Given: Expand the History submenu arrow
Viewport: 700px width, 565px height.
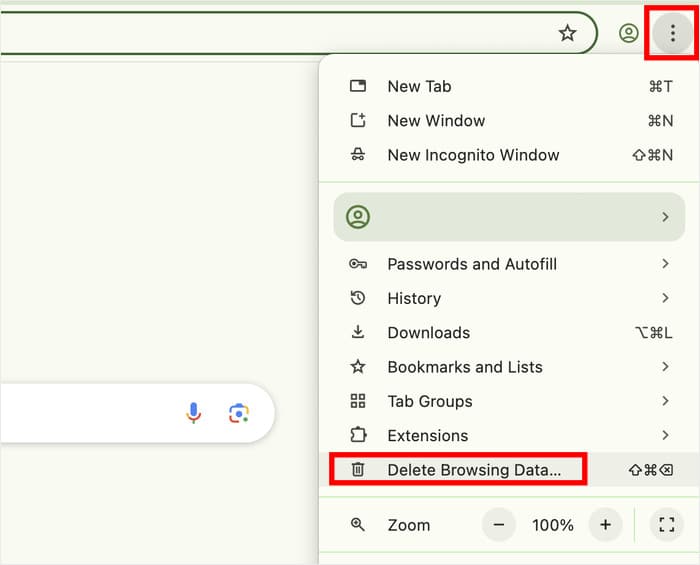Looking at the screenshot, I should [665, 298].
